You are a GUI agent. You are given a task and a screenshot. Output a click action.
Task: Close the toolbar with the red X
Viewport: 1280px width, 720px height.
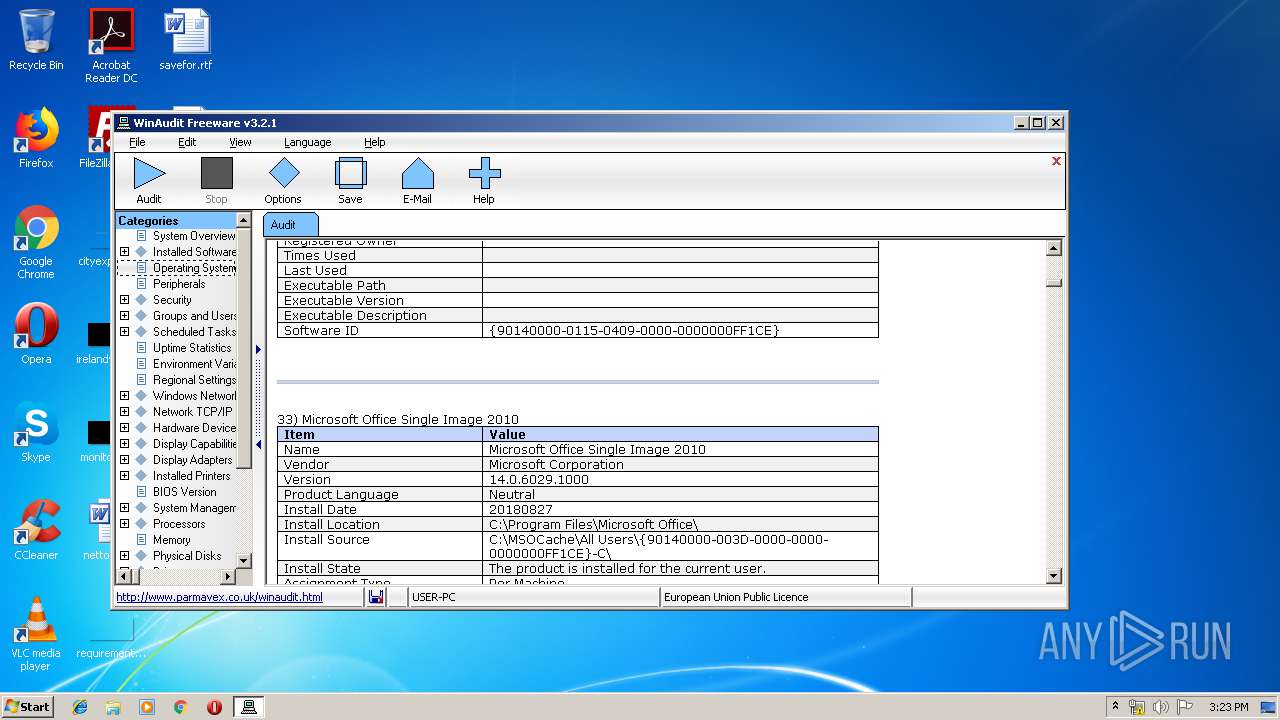pos(1056,161)
